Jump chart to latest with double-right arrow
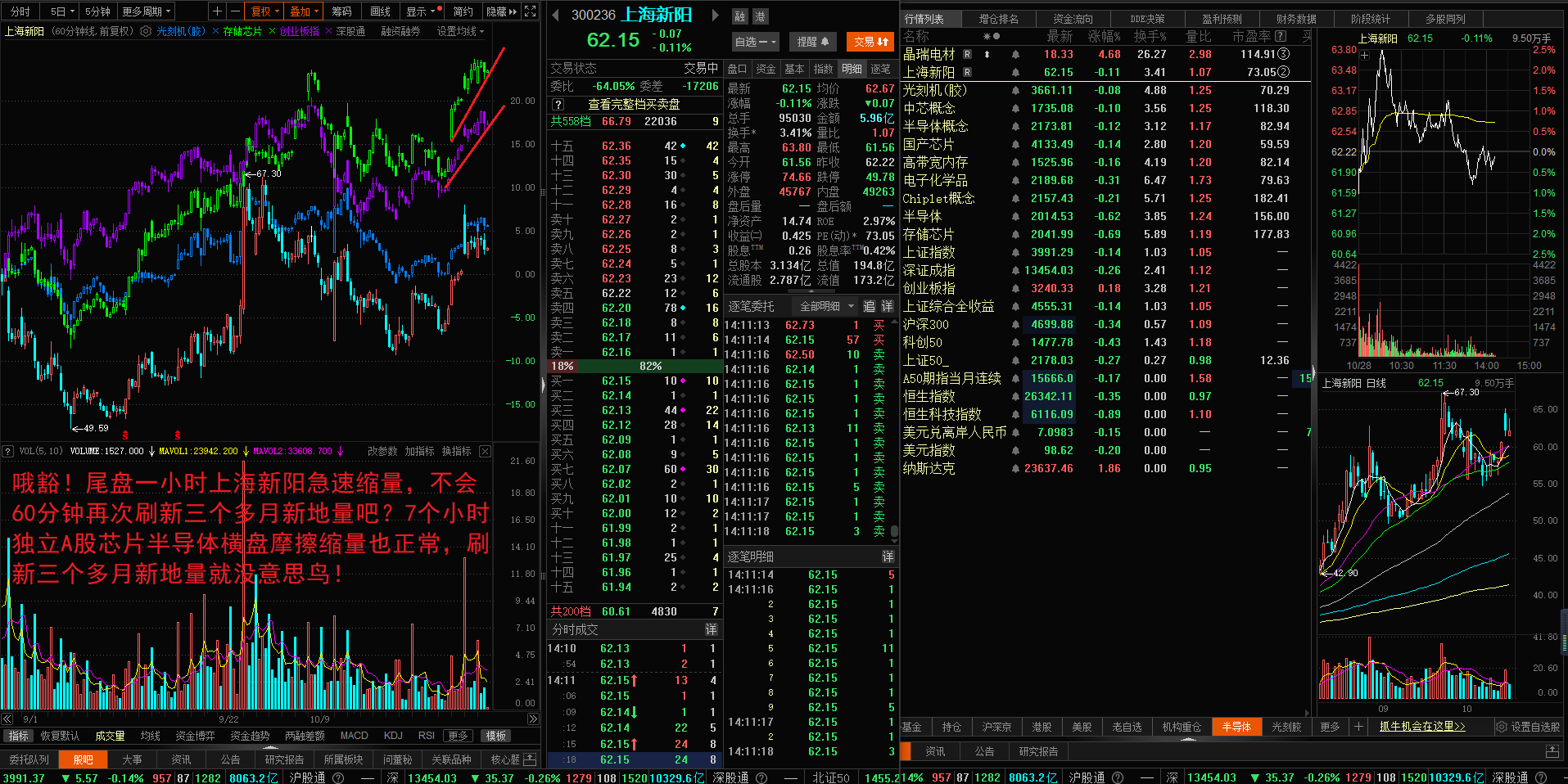Screen dimensions: 1568x784 [533, 719]
